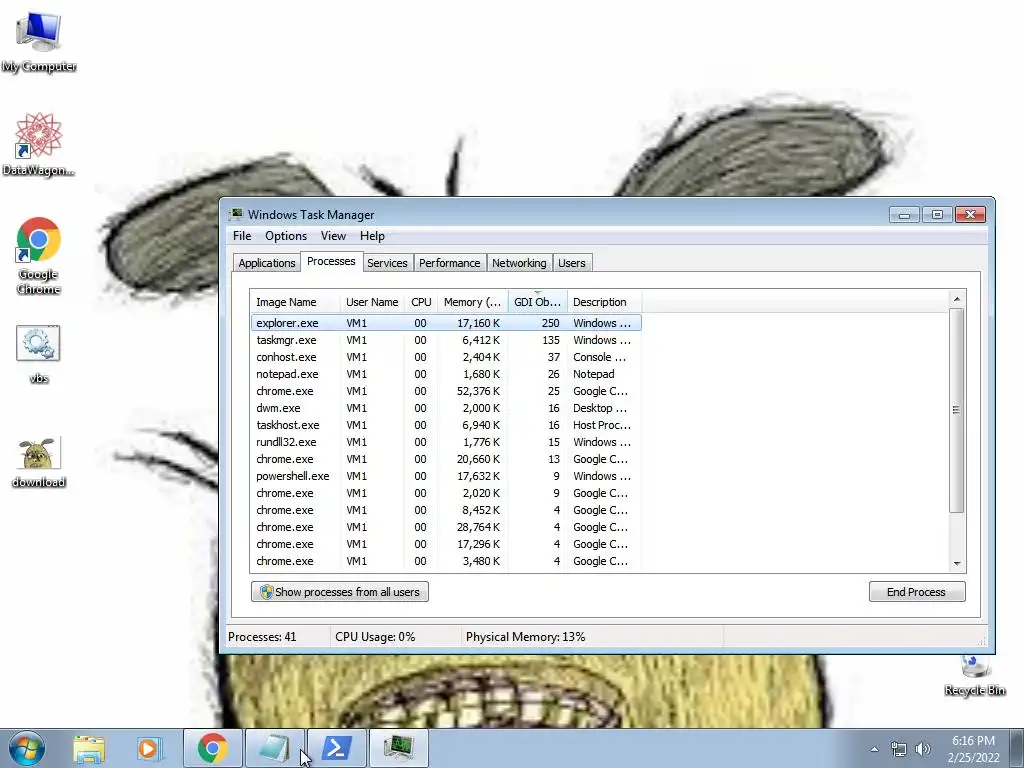
Task: Select the taskhost.exe process row
Action: pos(446,424)
